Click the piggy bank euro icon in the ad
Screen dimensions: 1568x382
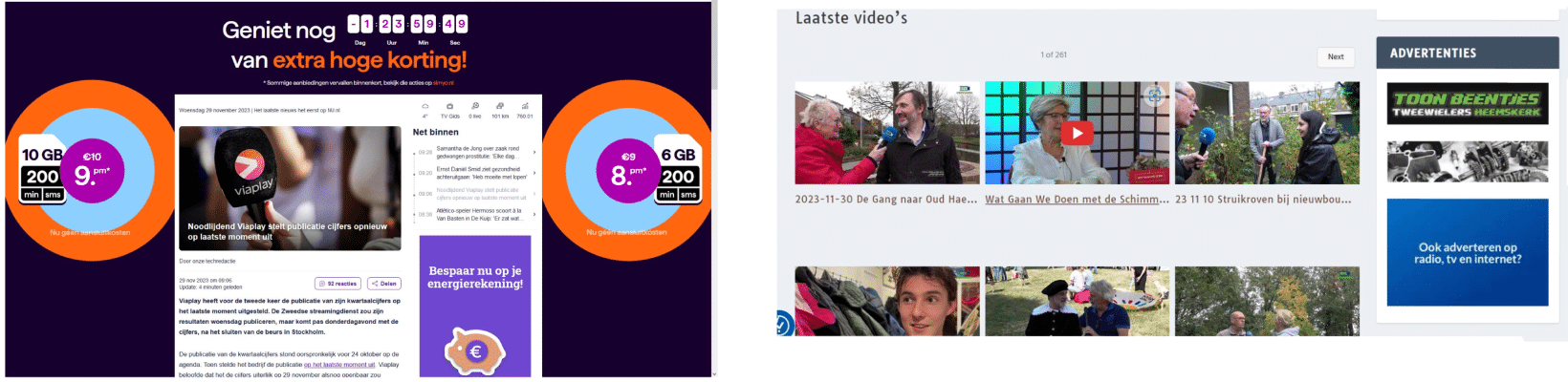pos(474,350)
